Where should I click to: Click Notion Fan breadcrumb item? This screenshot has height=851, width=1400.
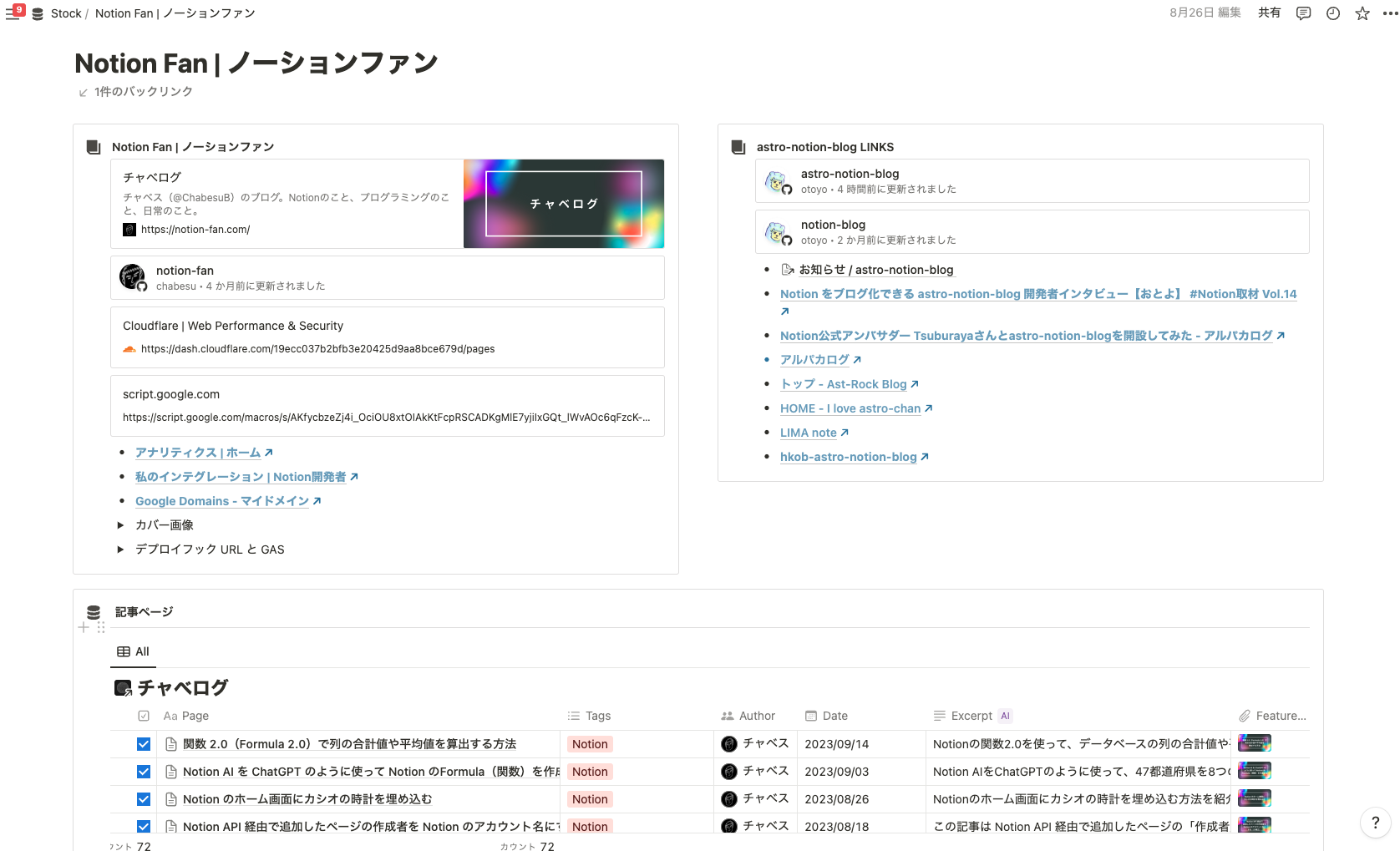point(175,13)
